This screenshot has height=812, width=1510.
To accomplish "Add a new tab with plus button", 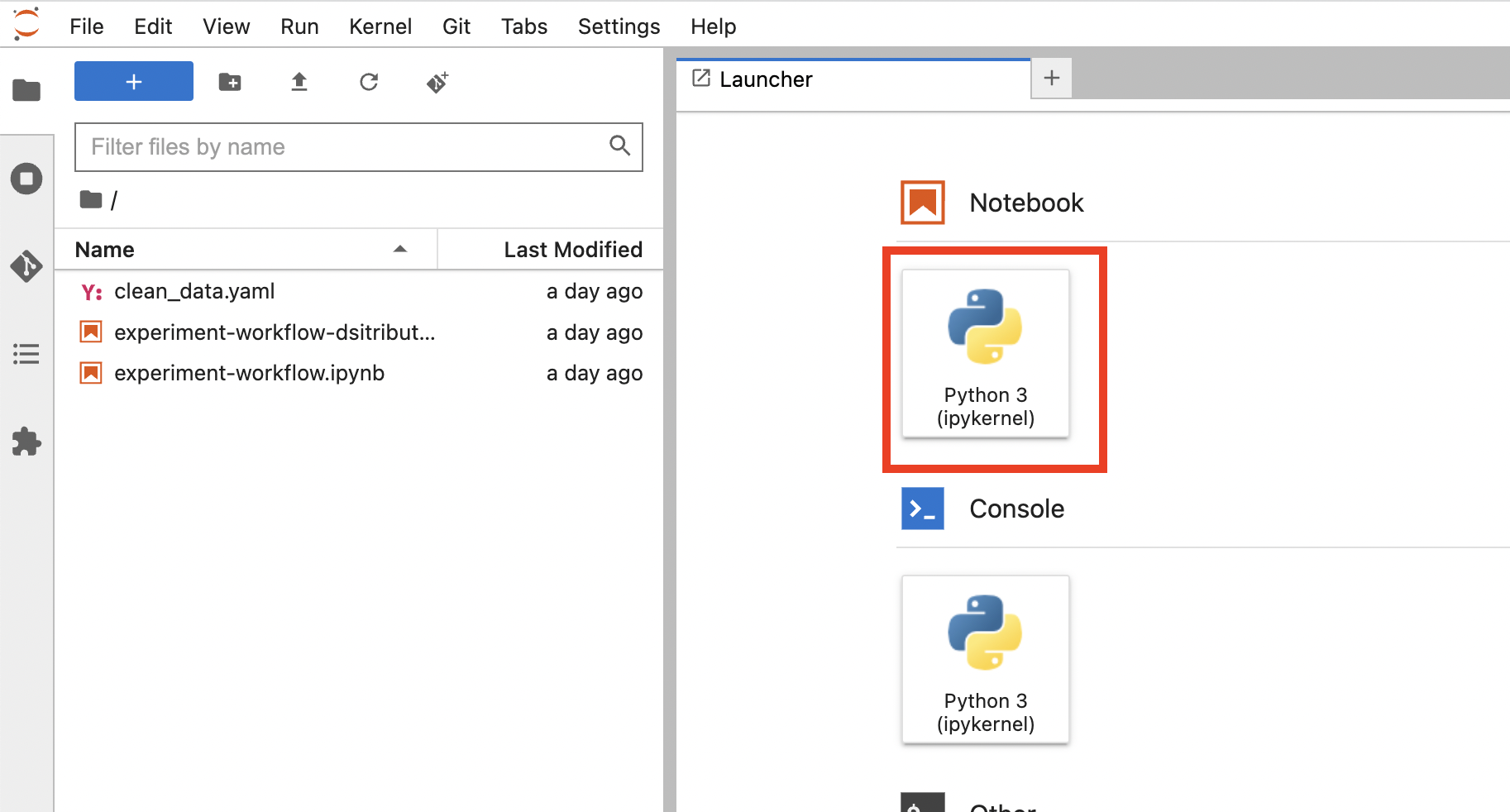I will (x=1051, y=79).
